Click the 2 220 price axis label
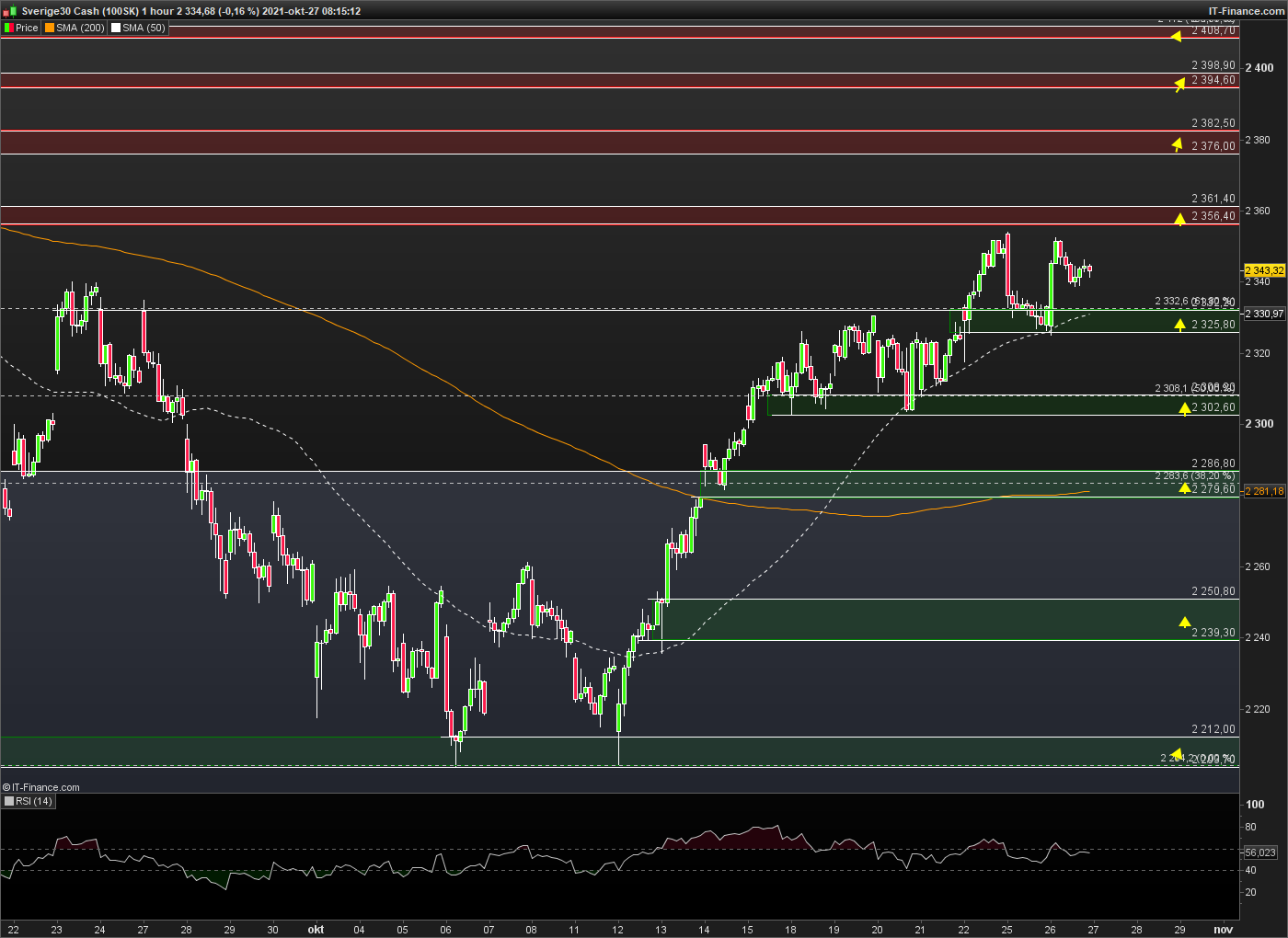The width and height of the screenshot is (1288, 938). click(1258, 709)
